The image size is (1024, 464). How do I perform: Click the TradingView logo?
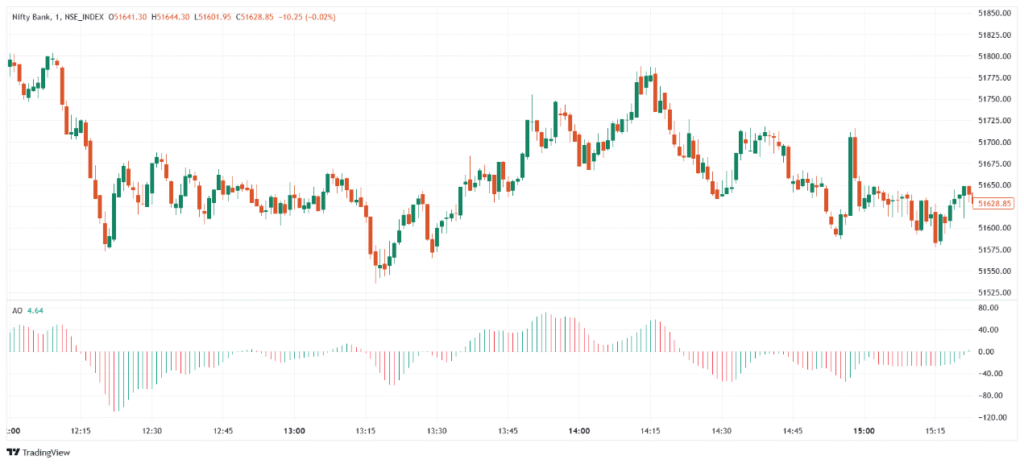(38, 451)
